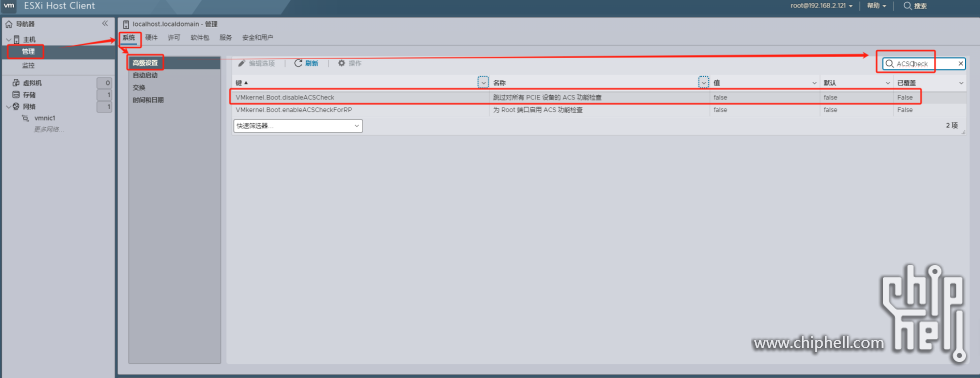Open the 已覆盖 column dropdown arrow

pos(961,82)
